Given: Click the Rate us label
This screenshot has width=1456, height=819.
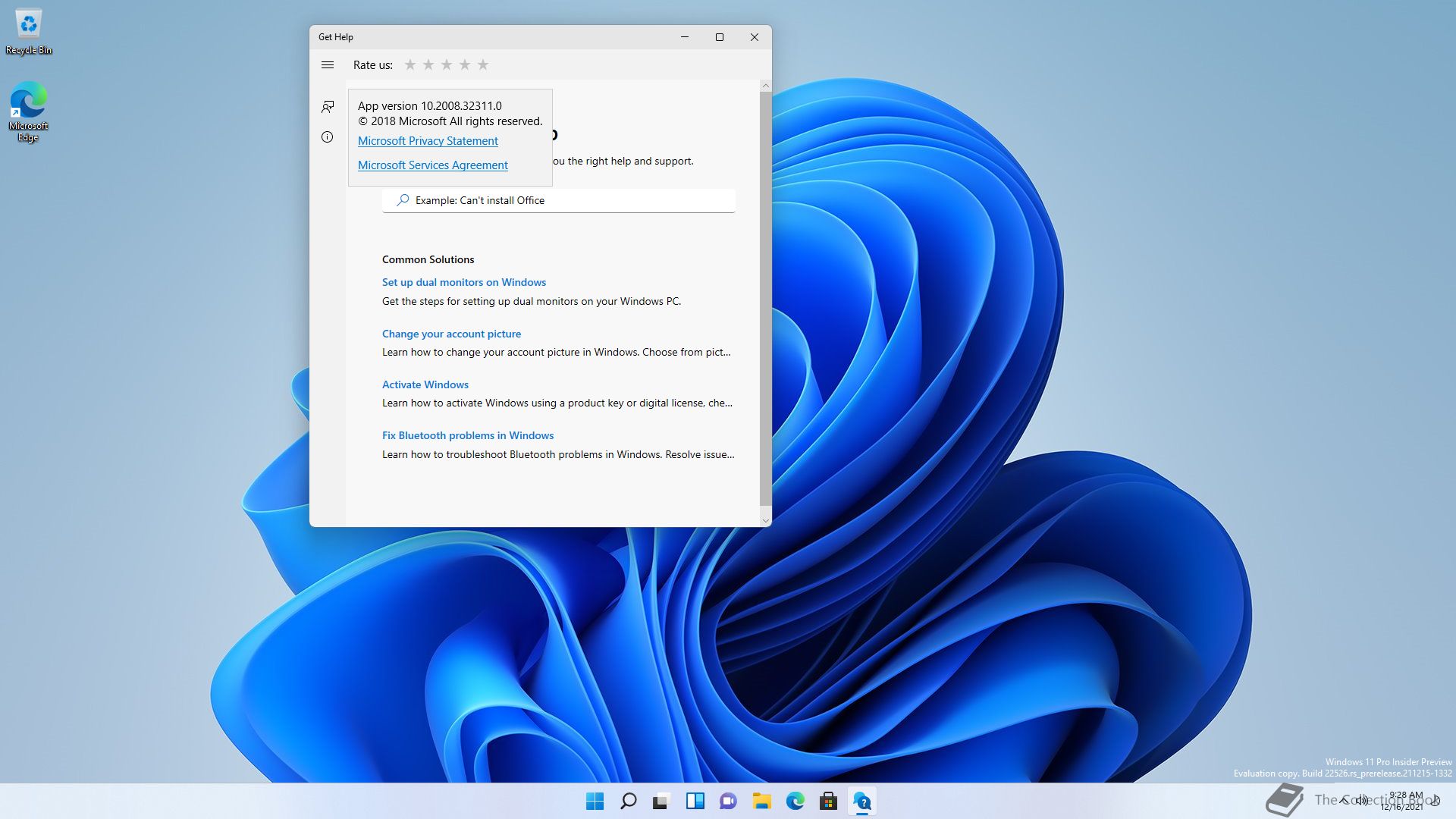Looking at the screenshot, I should (x=373, y=65).
